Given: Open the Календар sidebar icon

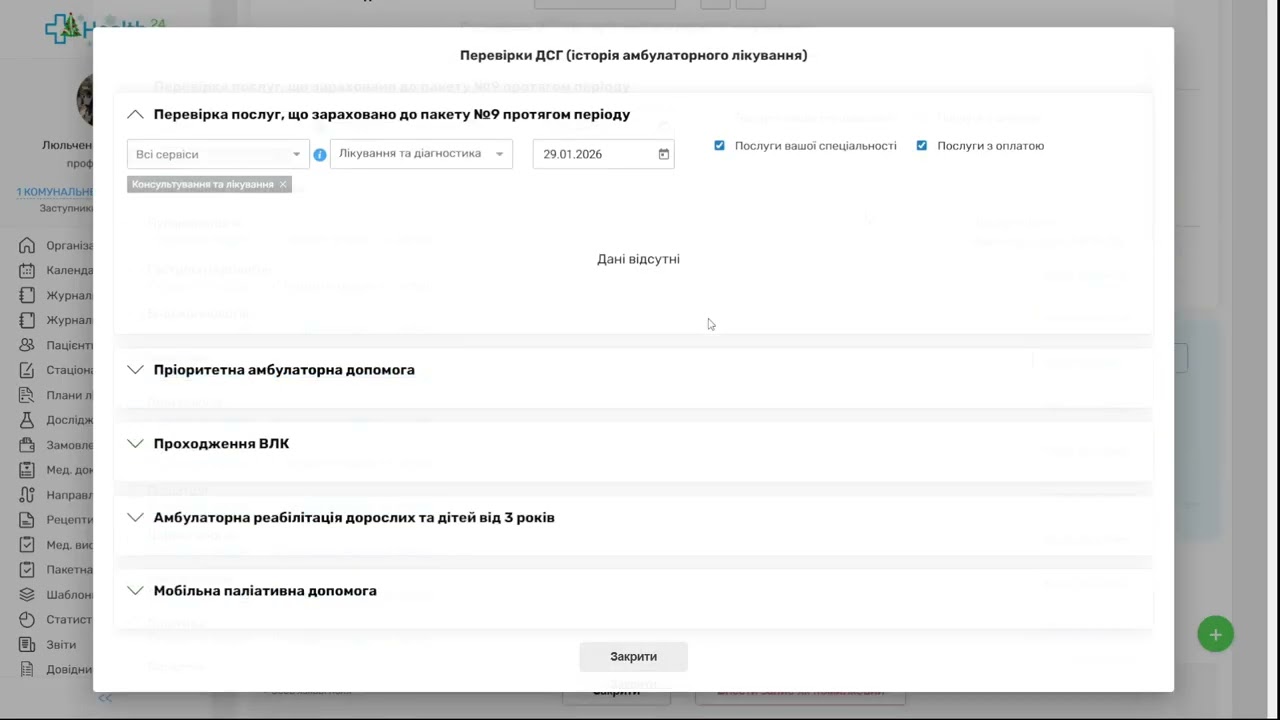Looking at the screenshot, I should click(27, 270).
